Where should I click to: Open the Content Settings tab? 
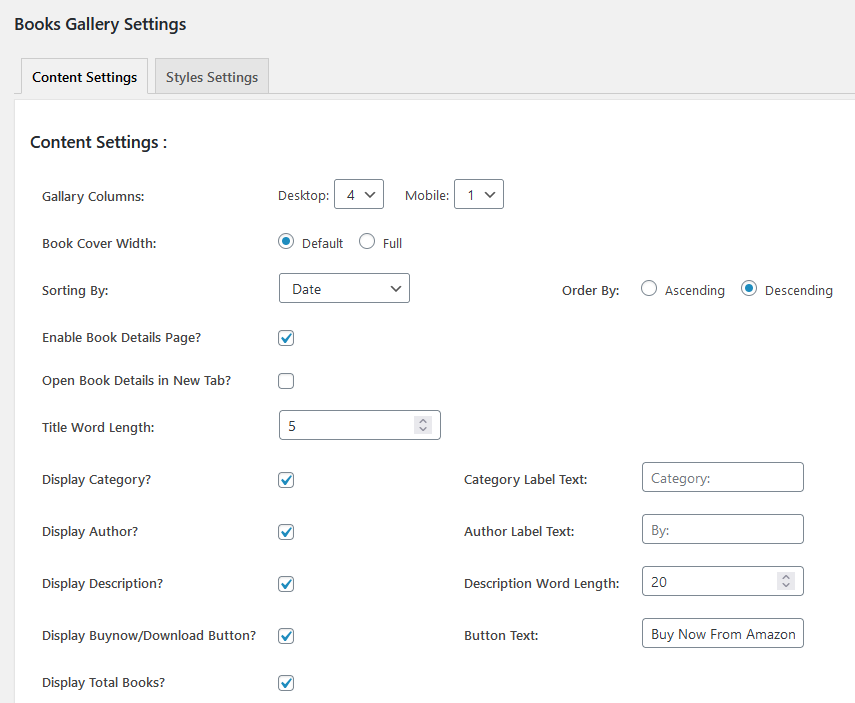[85, 76]
